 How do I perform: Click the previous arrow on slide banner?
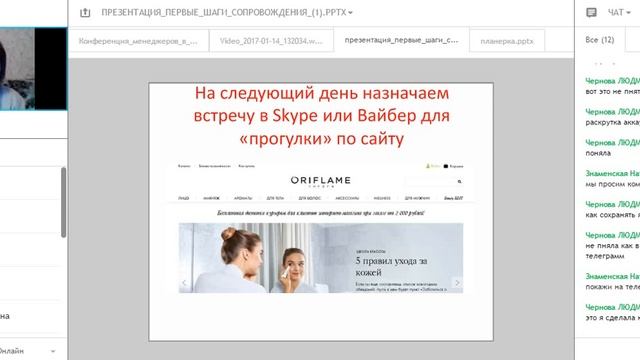coord(184,282)
